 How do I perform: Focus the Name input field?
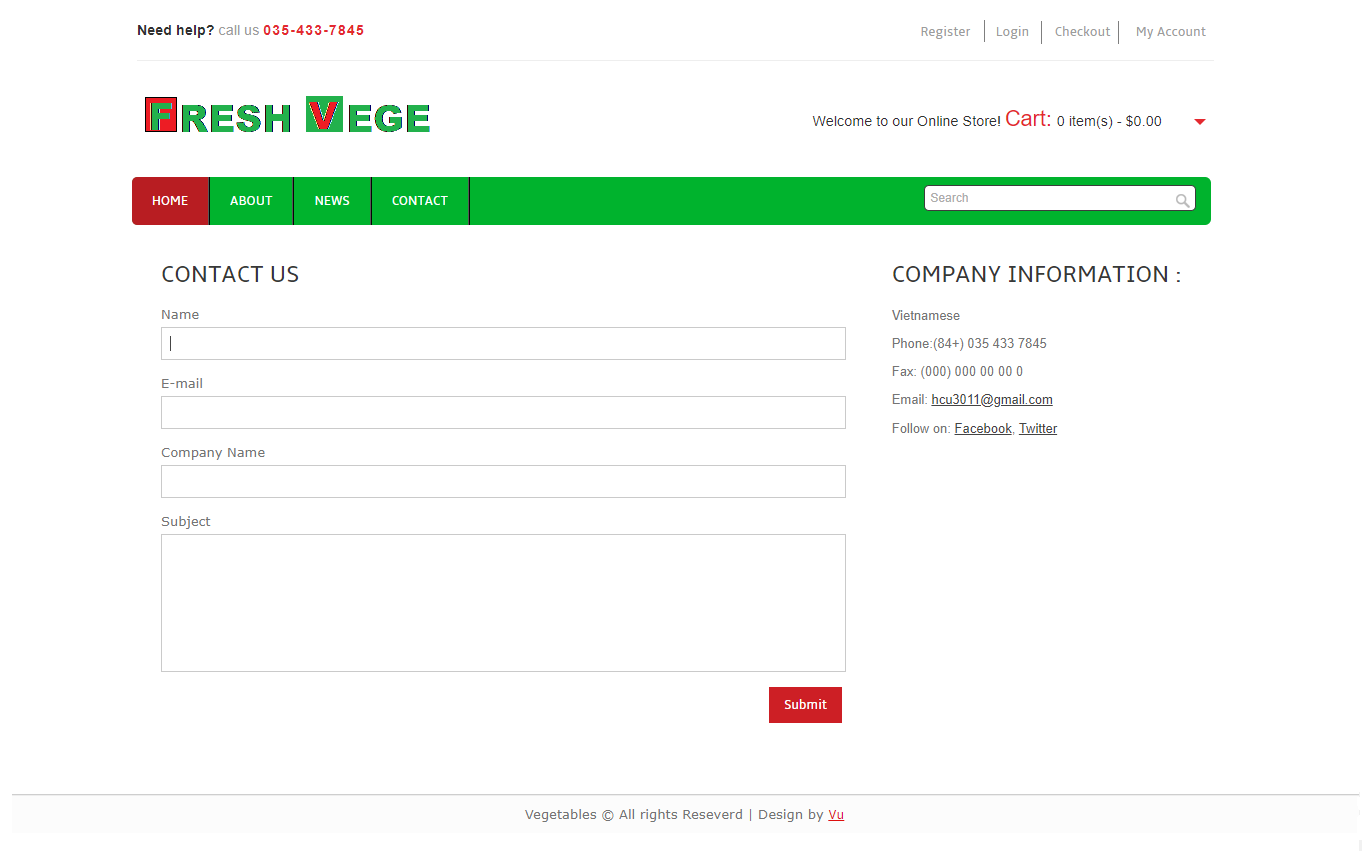coord(503,343)
